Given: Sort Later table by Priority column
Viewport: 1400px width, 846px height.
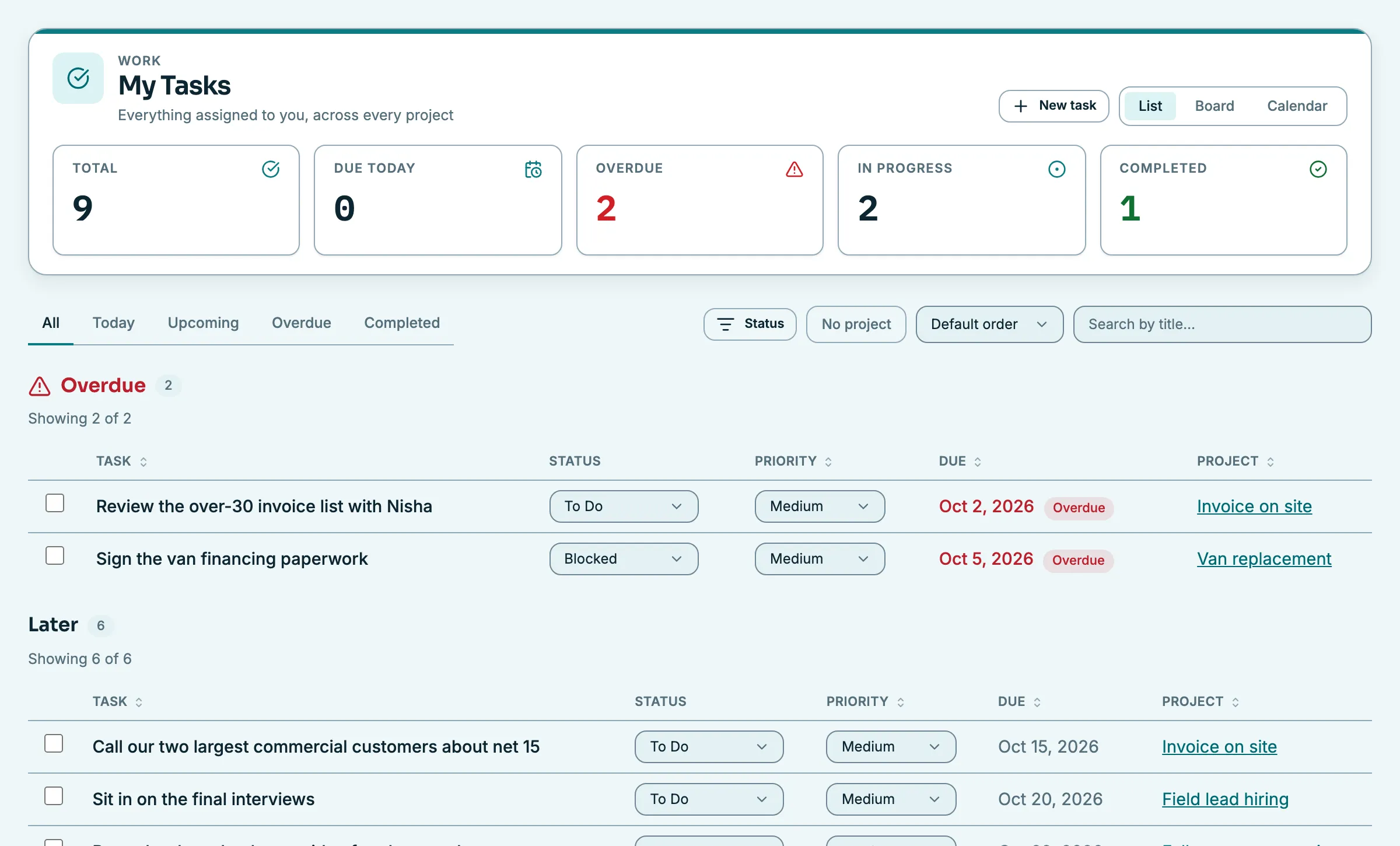Looking at the screenshot, I should [866, 702].
